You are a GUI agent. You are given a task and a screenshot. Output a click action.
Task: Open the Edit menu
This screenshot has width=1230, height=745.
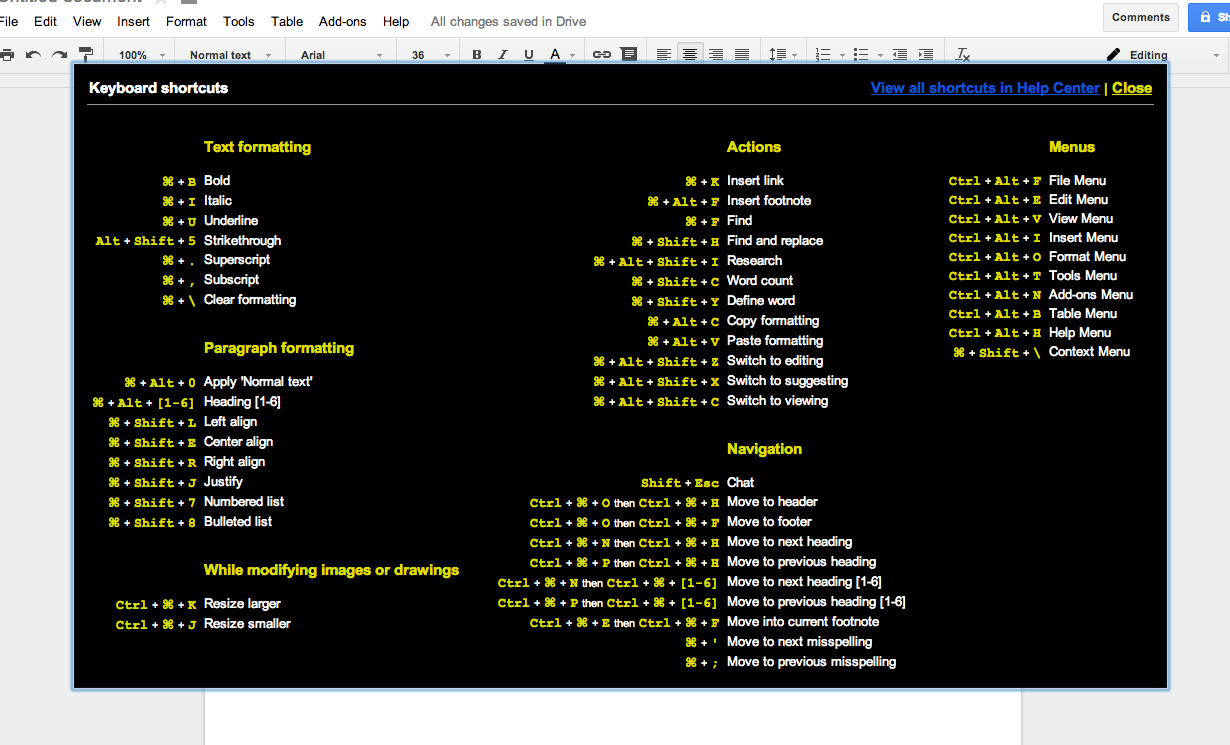point(45,21)
